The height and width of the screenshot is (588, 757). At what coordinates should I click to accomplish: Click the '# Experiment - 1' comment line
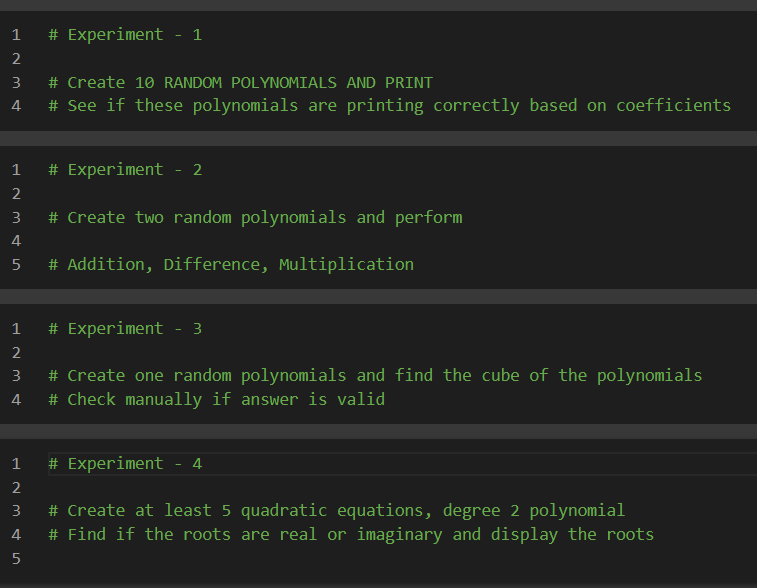125,35
